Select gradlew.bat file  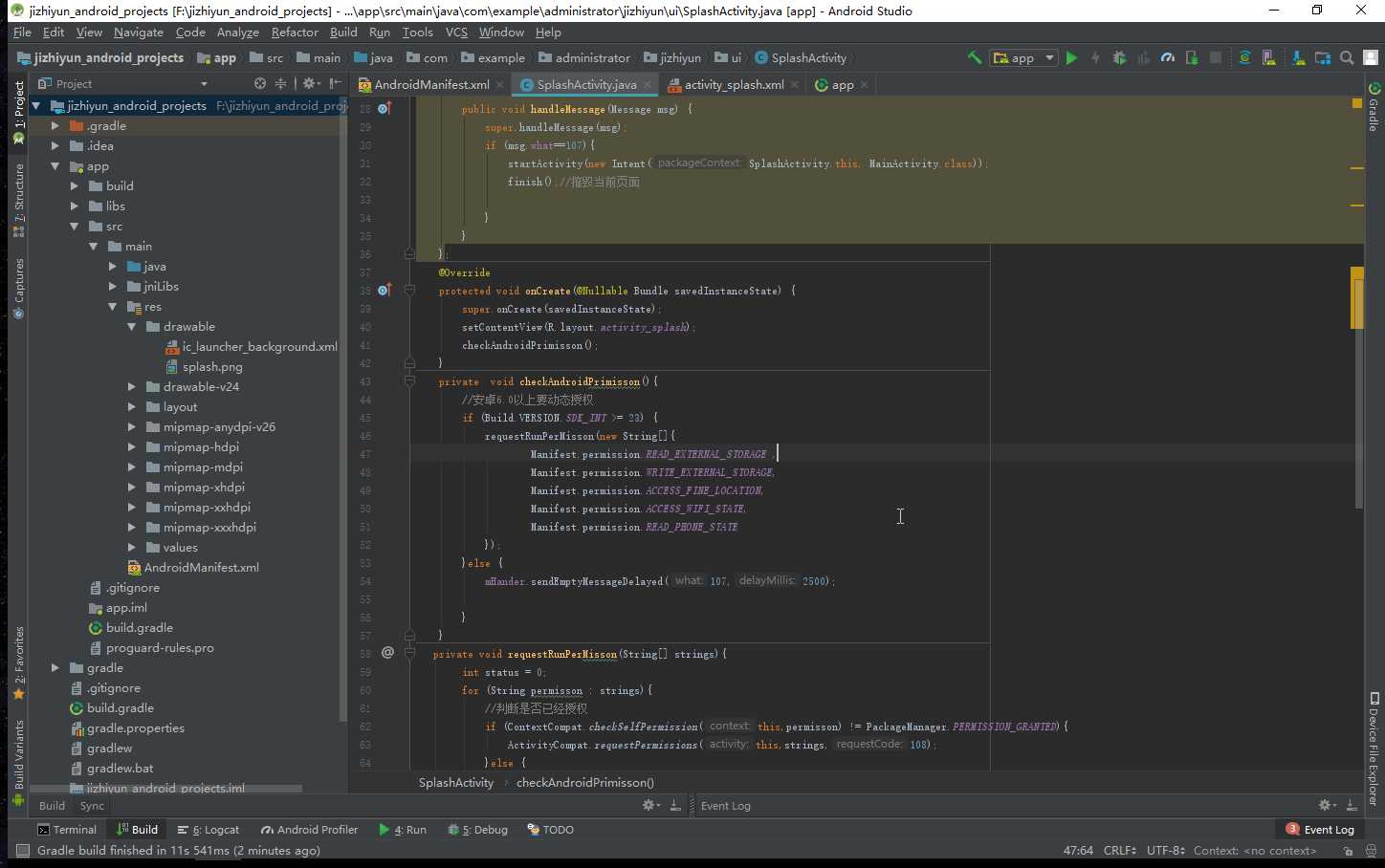[112, 768]
